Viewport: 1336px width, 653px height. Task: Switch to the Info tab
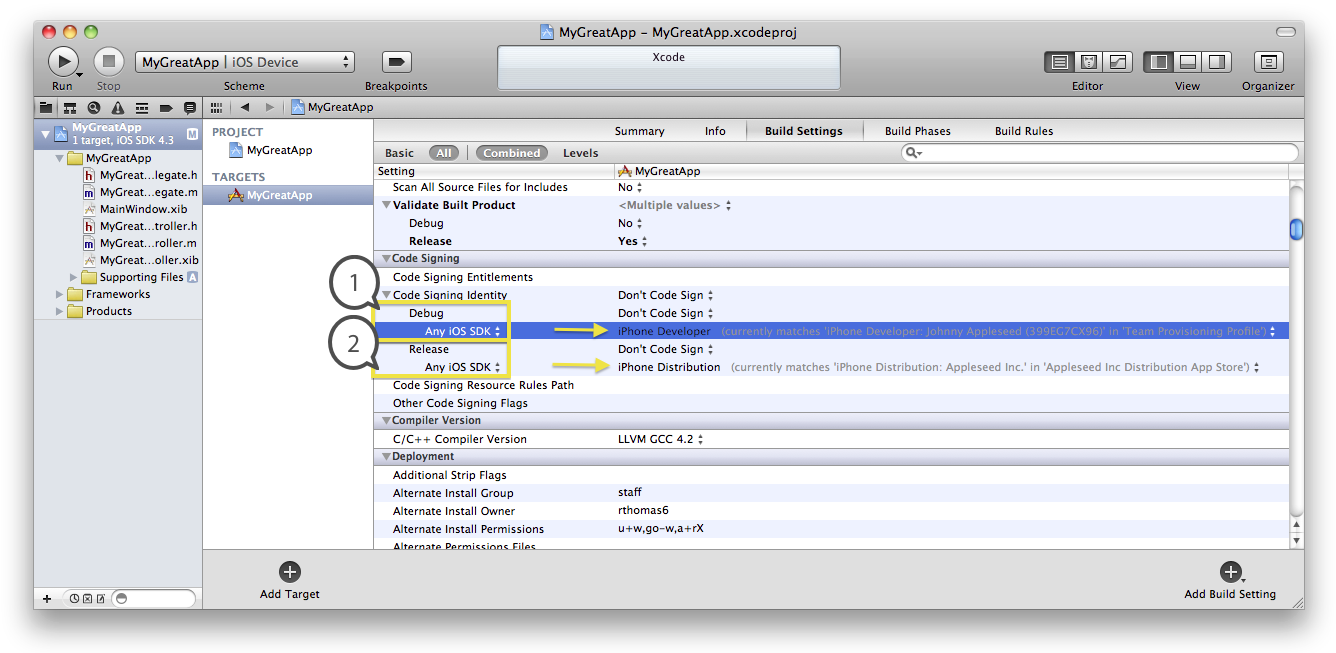pyautogui.click(x=715, y=131)
